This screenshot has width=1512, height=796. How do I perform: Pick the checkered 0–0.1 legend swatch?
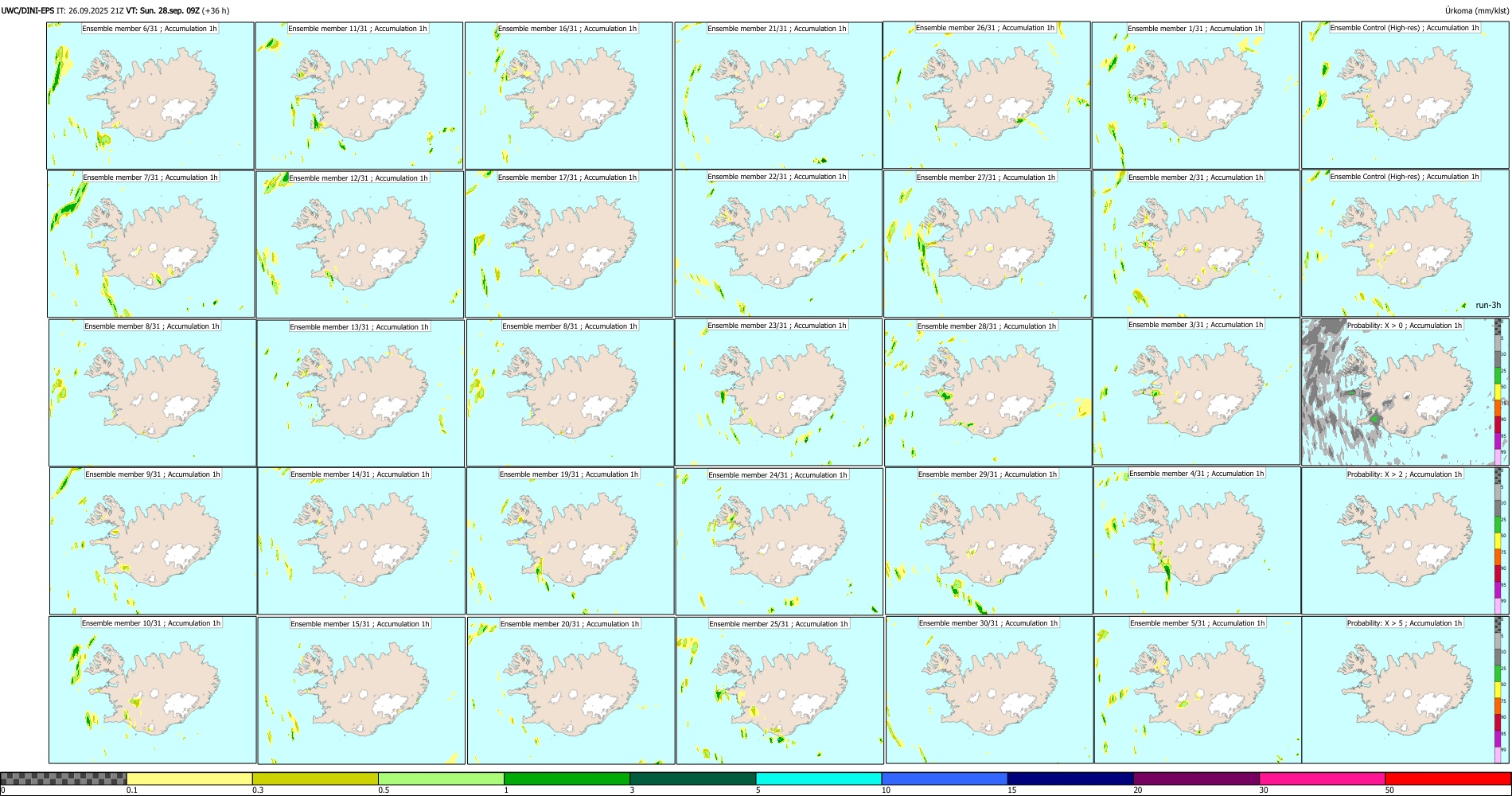click(64, 778)
